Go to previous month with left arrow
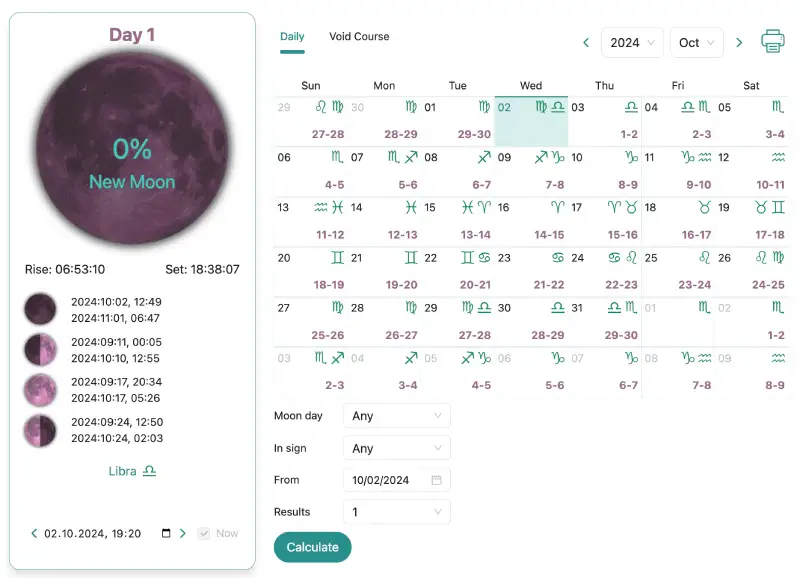Image resolution: width=800 pixels, height=578 pixels. [586, 43]
